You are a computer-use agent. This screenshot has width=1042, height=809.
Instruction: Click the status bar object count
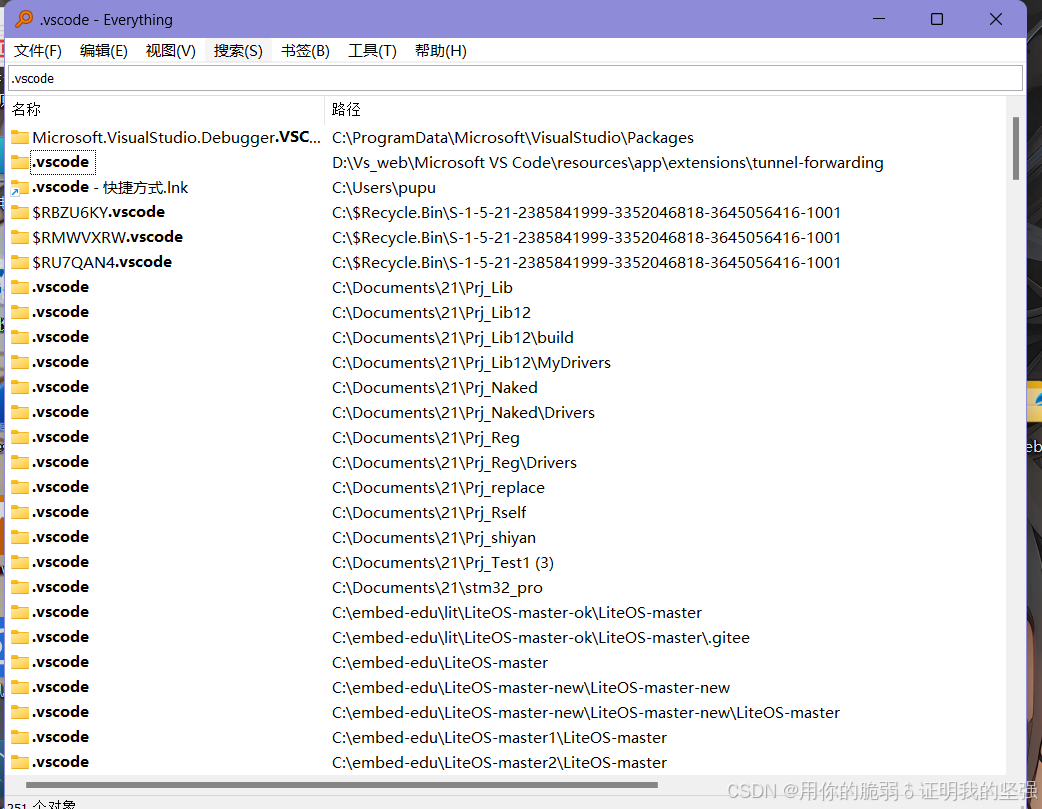tap(41, 804)
